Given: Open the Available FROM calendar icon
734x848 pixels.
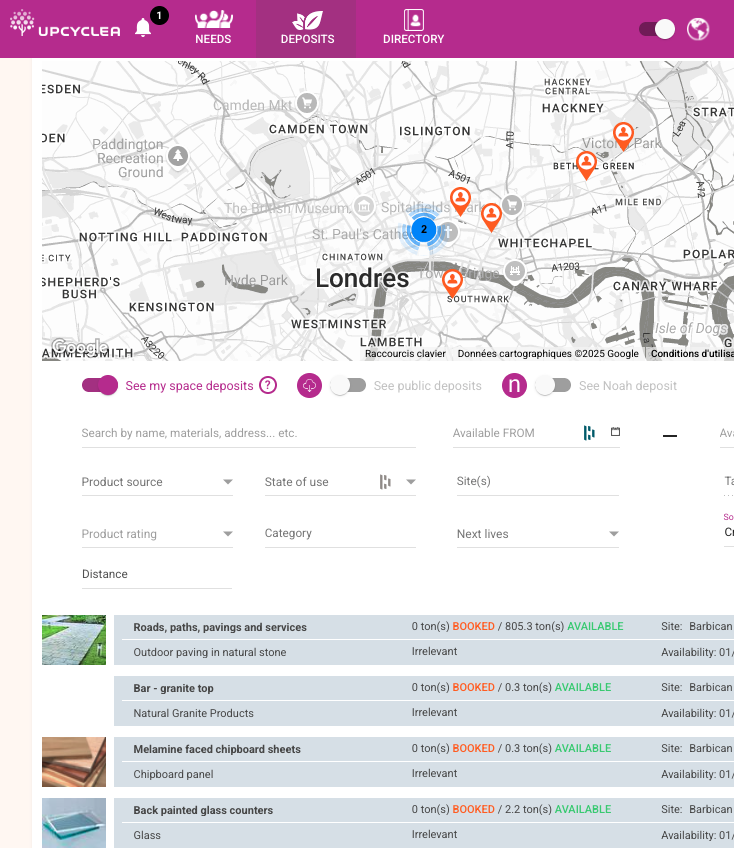Looking at the screenshot, I should [615, 432].
